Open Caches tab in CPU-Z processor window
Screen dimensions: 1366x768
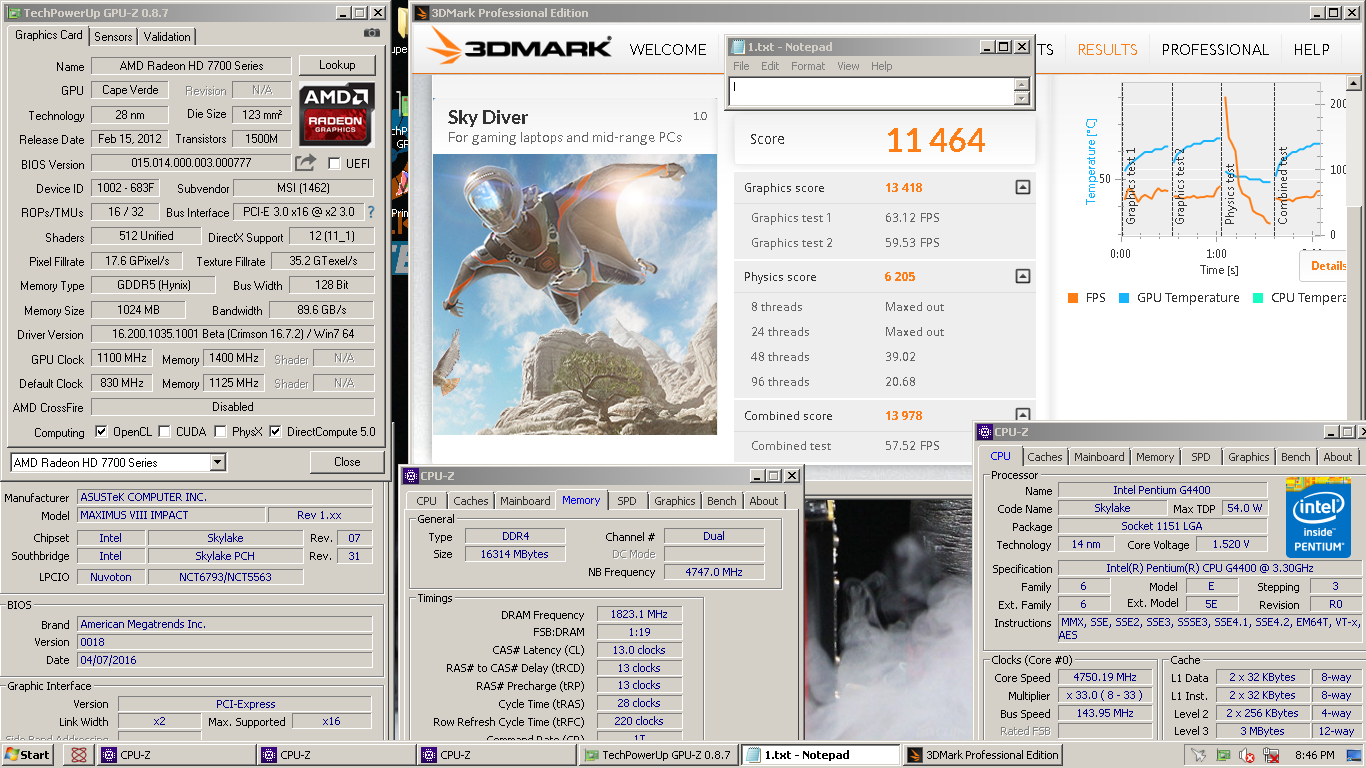1045,457
